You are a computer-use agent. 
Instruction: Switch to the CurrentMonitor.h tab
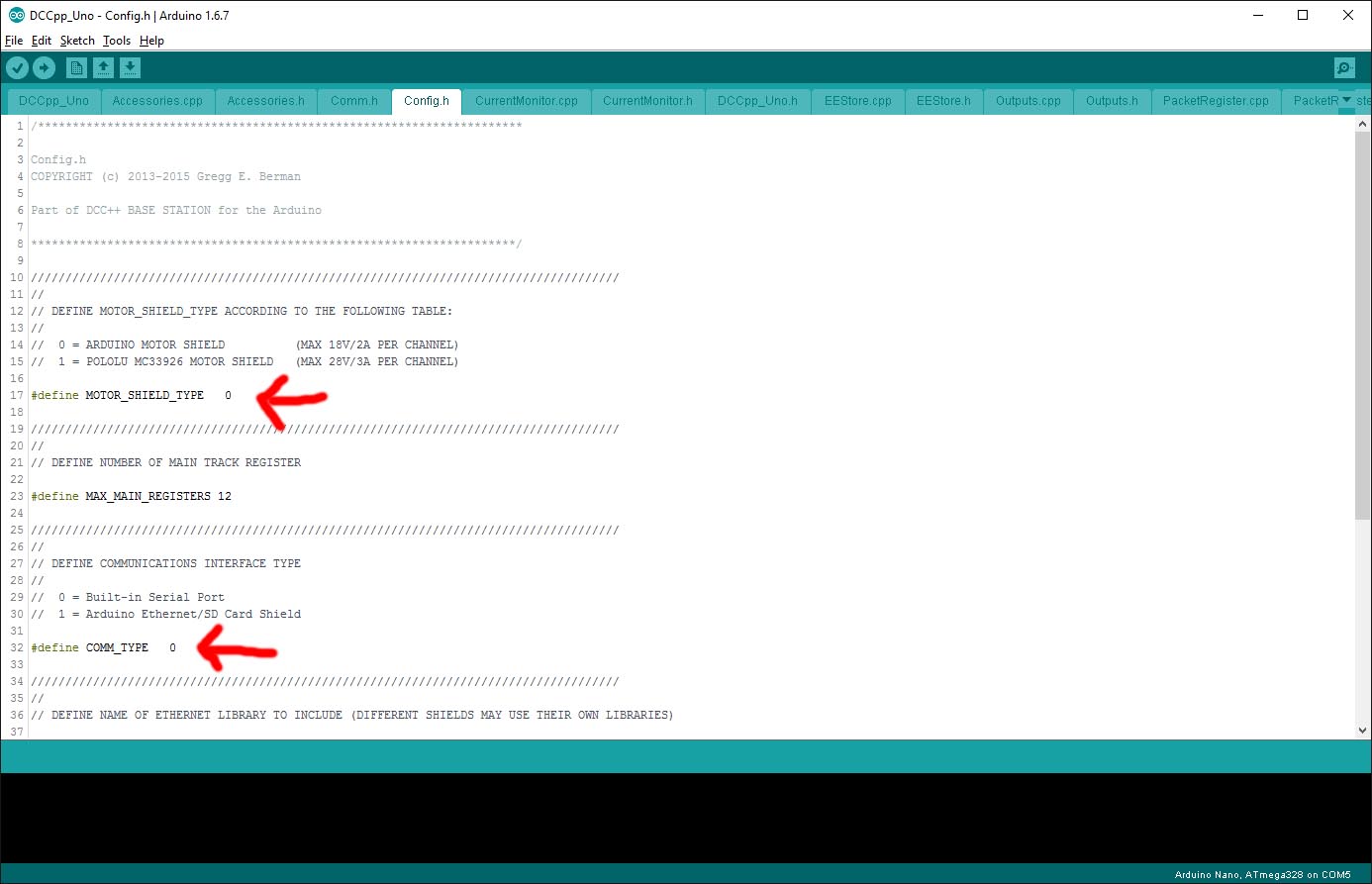[x=647, y=101]
